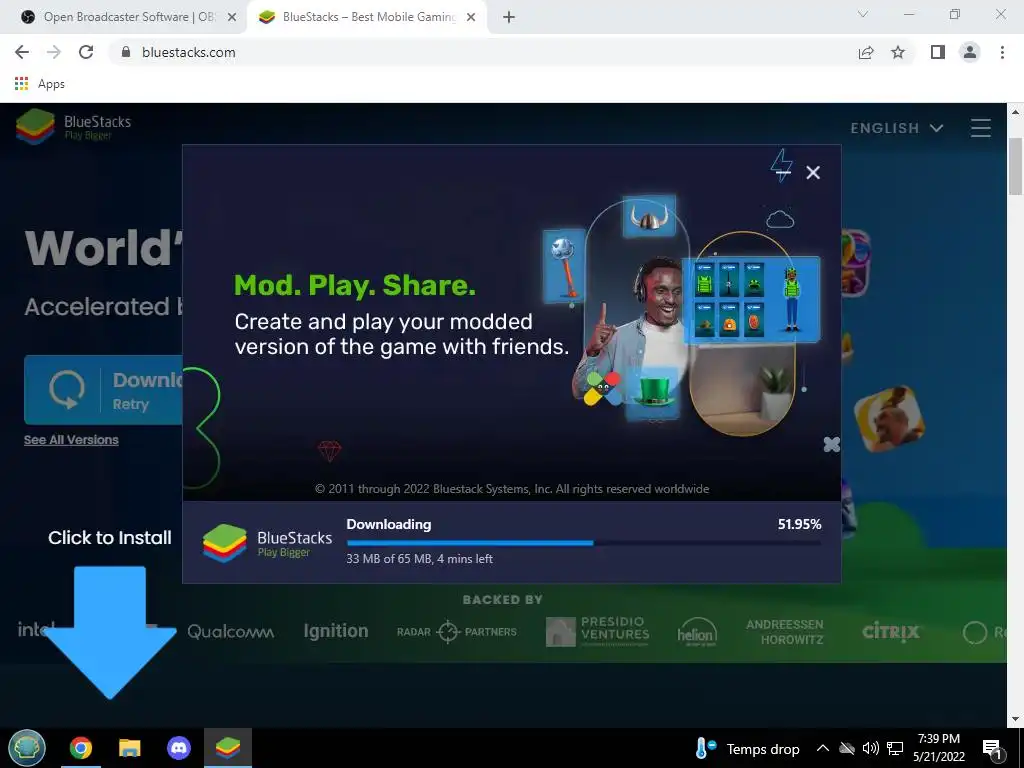Click the helion backer logo
The width and height of the screenshot is (1024, 768).
(x=697, y=632)
